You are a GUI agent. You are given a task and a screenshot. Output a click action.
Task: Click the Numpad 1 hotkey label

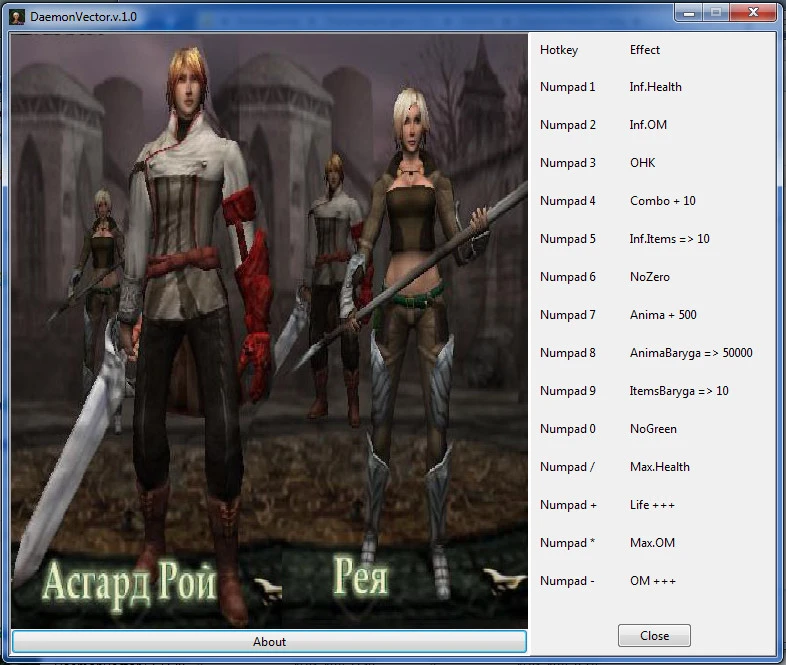567,87
